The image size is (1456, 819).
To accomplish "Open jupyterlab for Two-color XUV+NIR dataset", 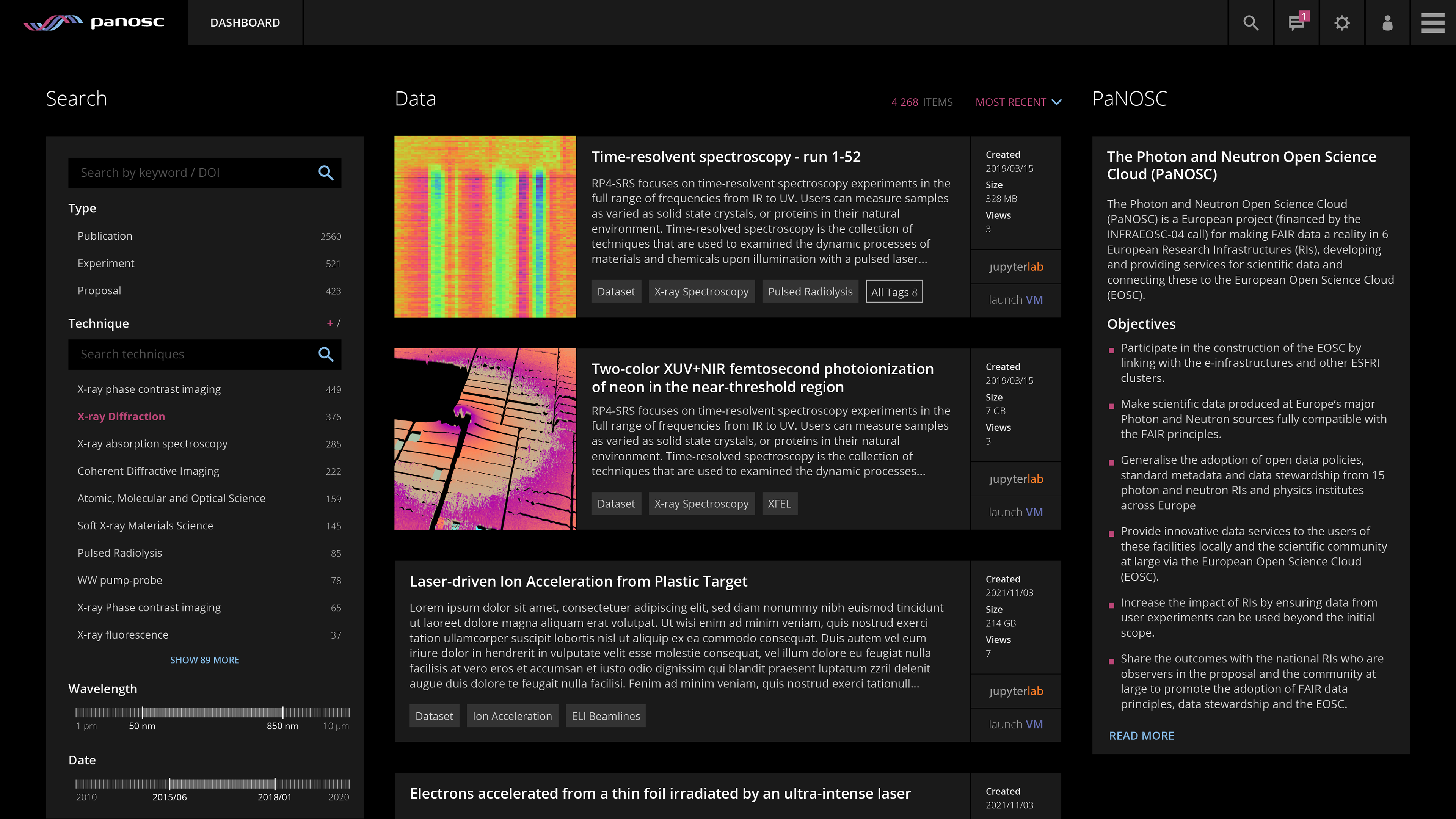I will [1016, 479].
